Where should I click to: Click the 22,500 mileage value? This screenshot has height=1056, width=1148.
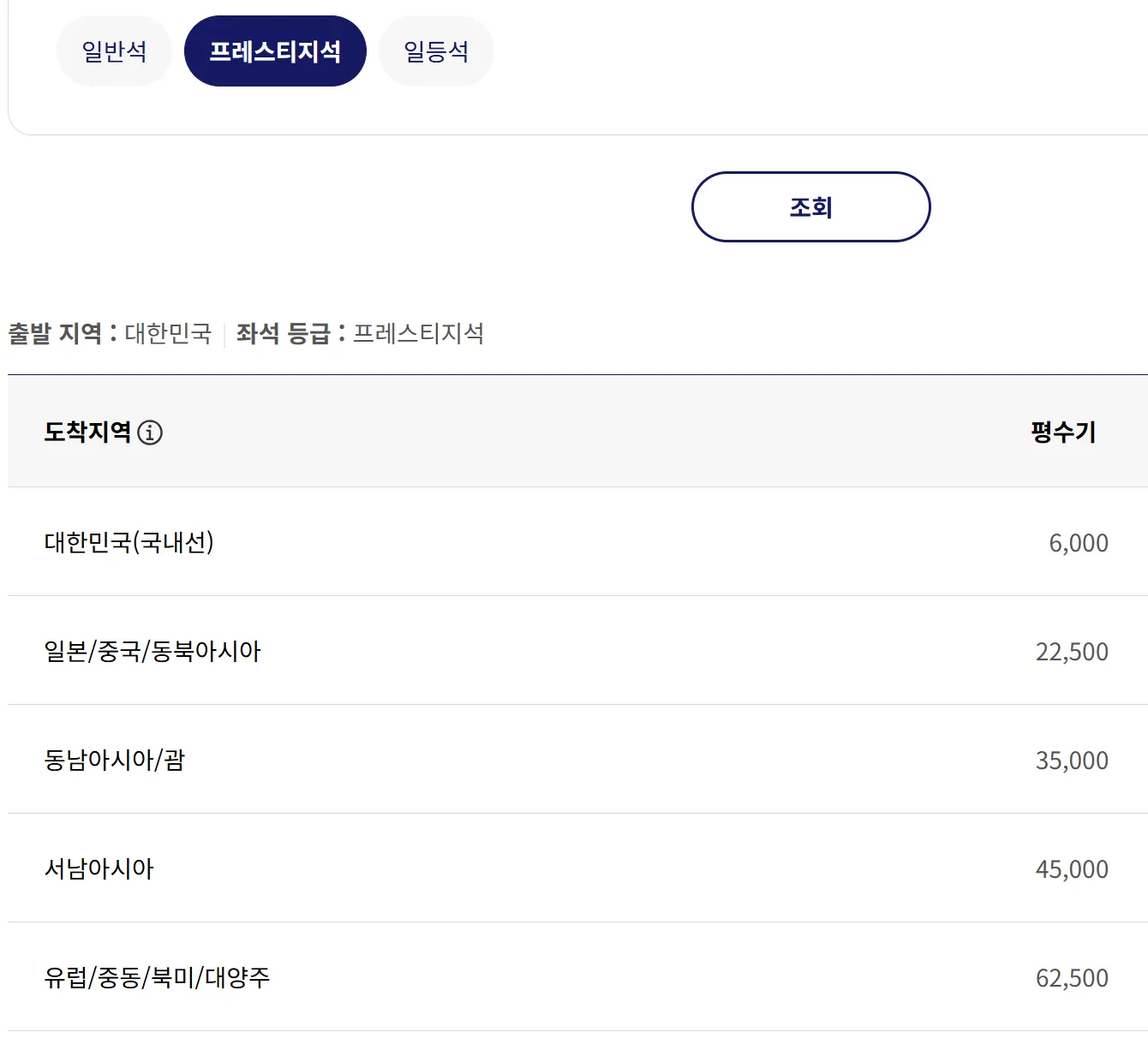tap(1069, 651)
